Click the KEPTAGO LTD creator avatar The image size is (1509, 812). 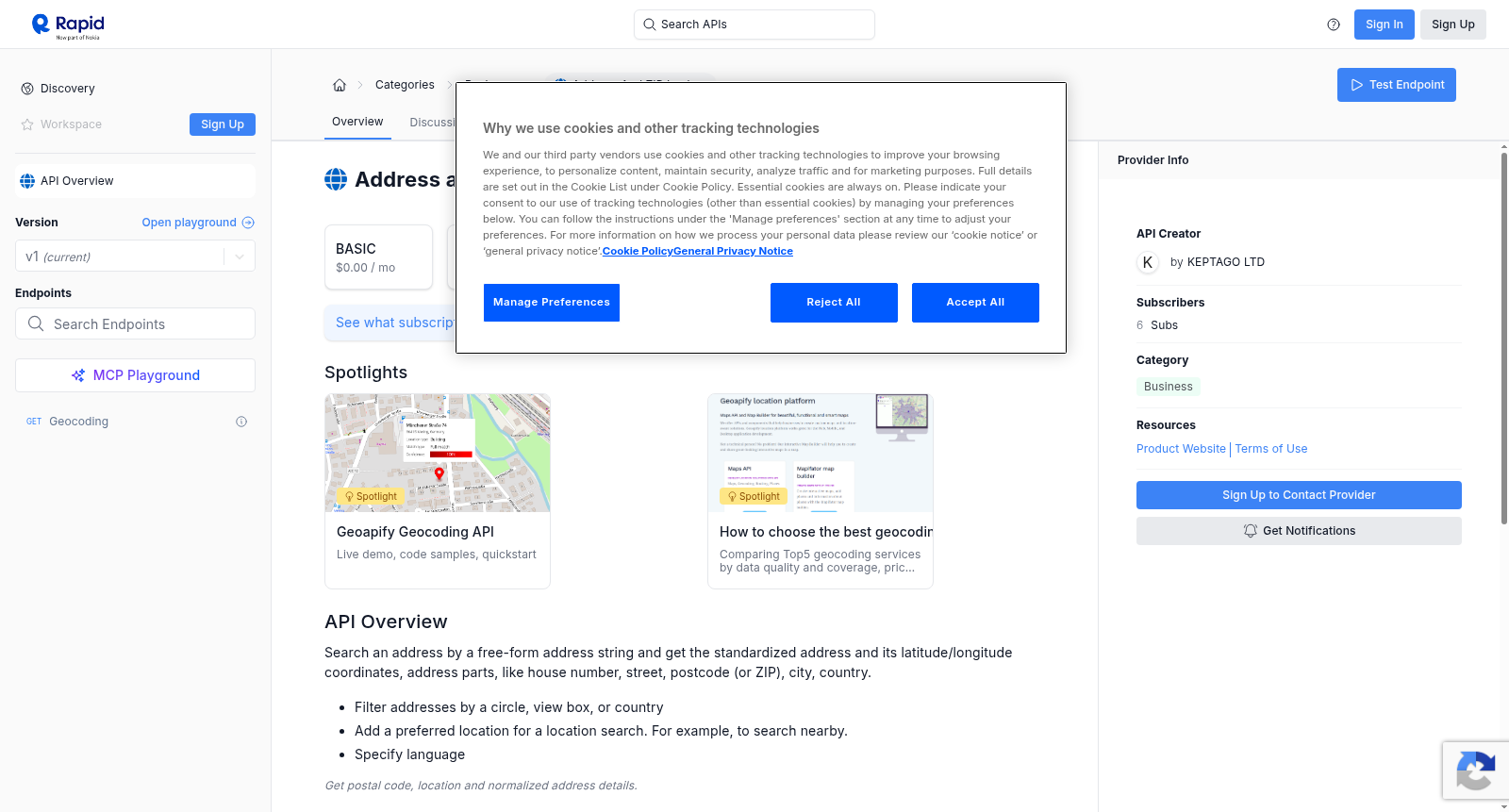click(x=1148, y=262)
